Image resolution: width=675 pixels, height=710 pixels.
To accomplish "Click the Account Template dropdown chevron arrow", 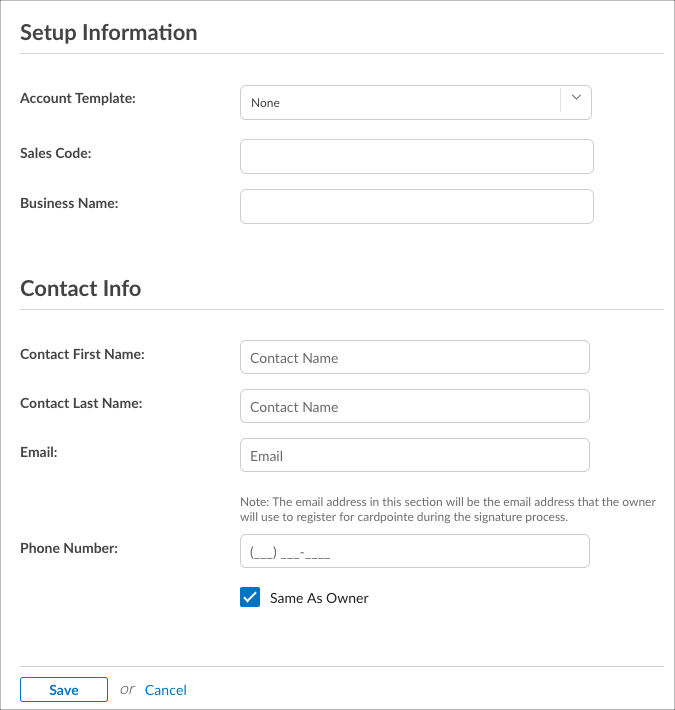I will pyautogui.click(x=576, y=98).
